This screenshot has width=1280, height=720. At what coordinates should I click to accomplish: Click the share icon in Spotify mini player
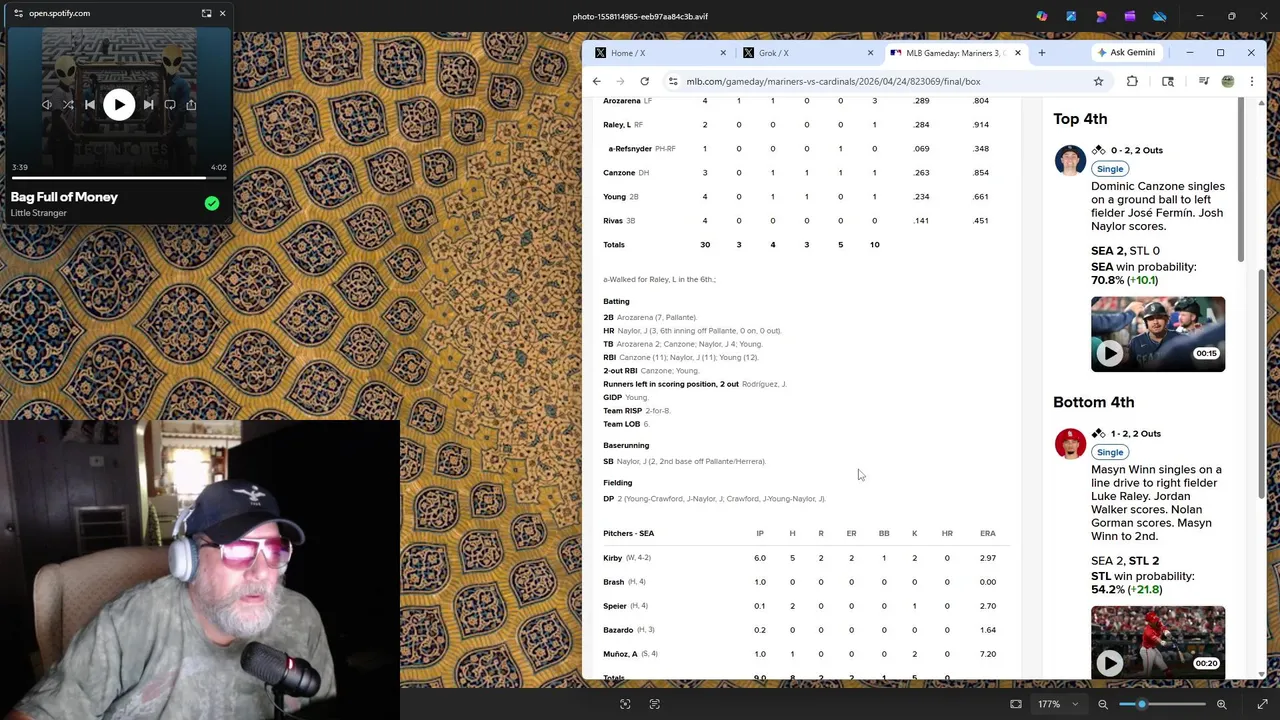pyautogui.click(x=191, y=104)
